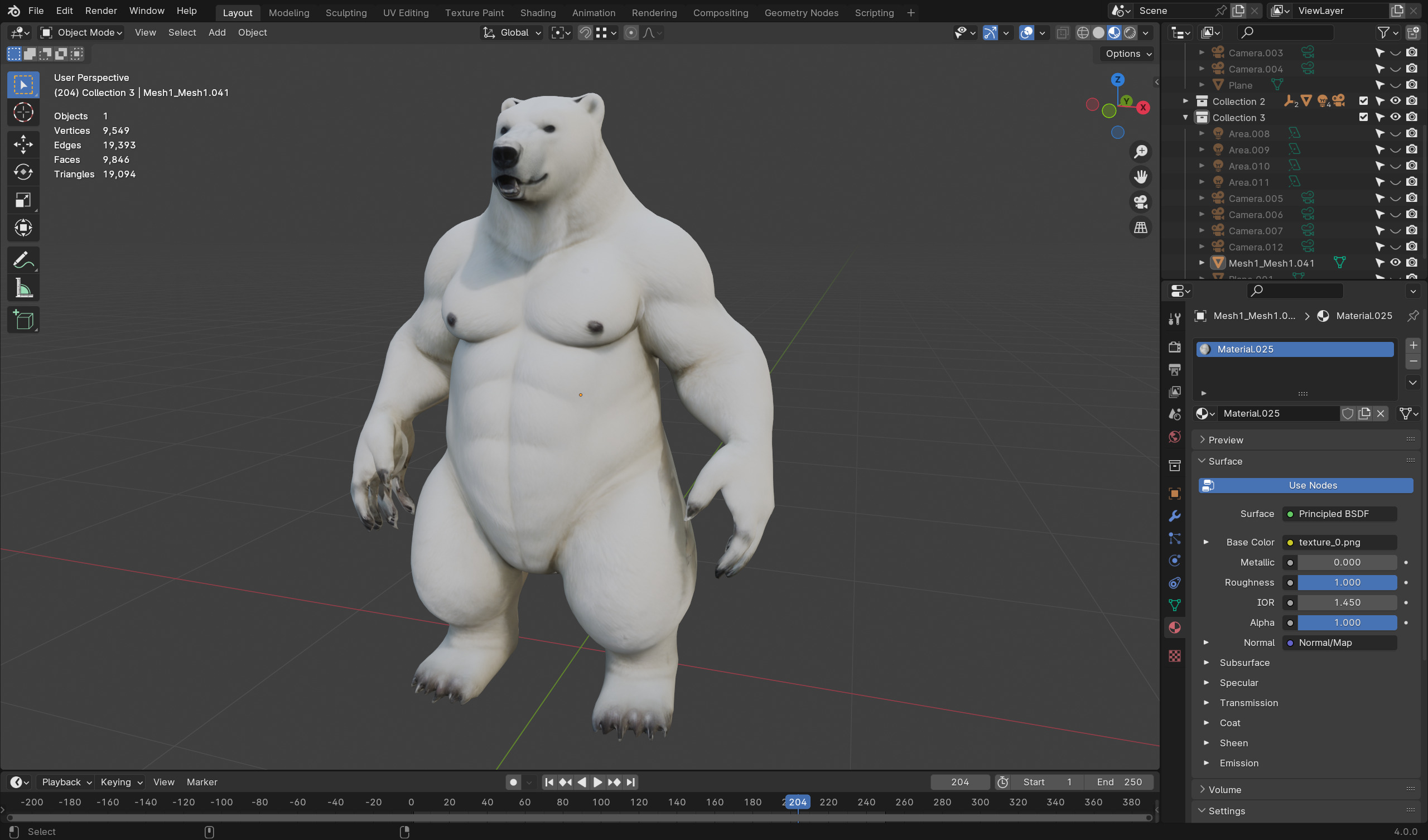Select the Annotate tool
Screen dimensions: 1428x840
coord(23,260)
